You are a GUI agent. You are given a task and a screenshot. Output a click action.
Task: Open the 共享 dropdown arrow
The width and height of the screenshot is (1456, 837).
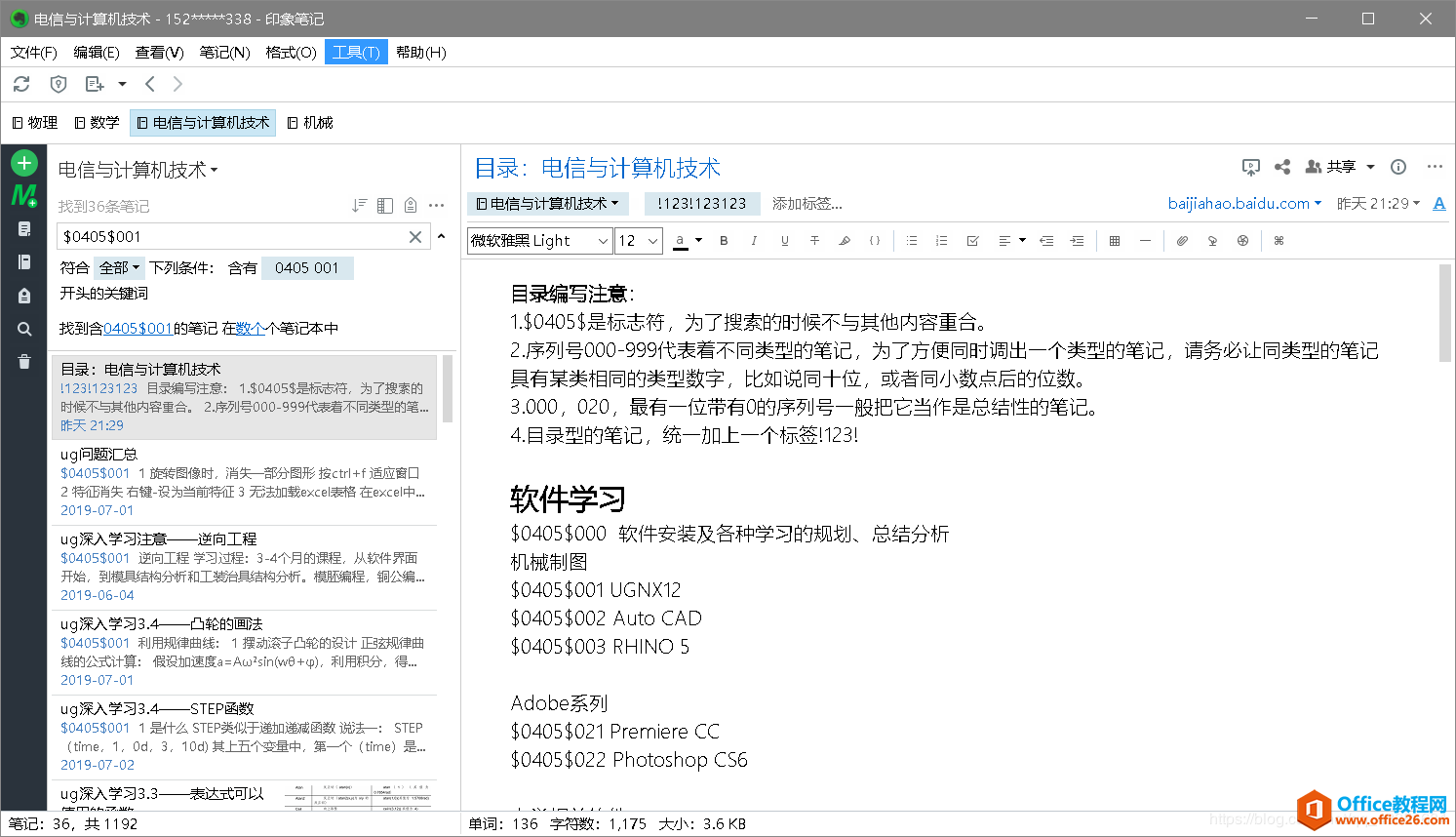pos(1370,167)
